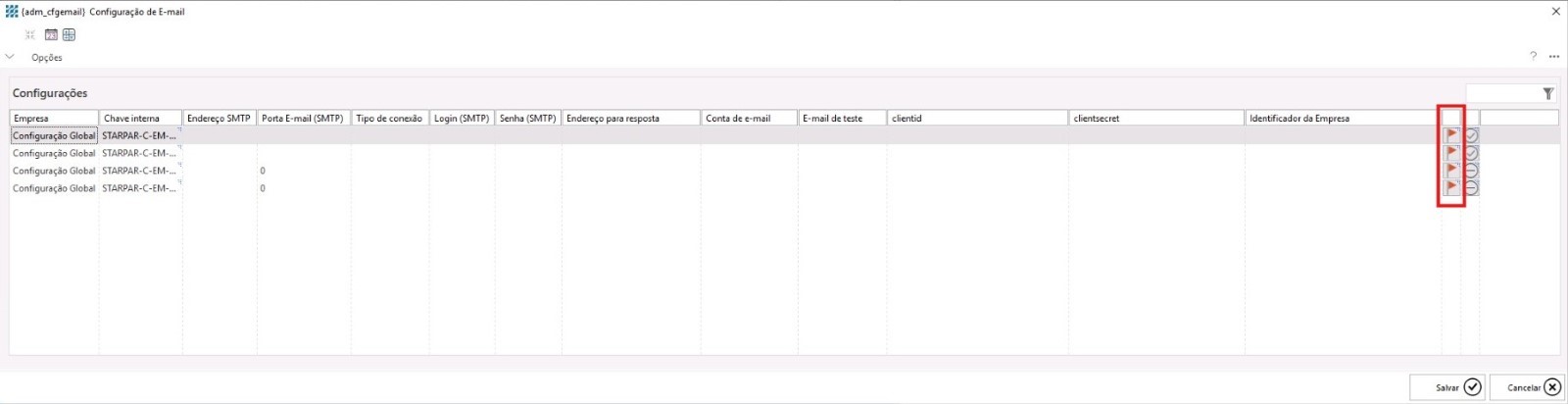This screenshot has width=1568, height=404.
Task: Click the Salvar button
Action: pyautogui.click(x=1446, y=387)
